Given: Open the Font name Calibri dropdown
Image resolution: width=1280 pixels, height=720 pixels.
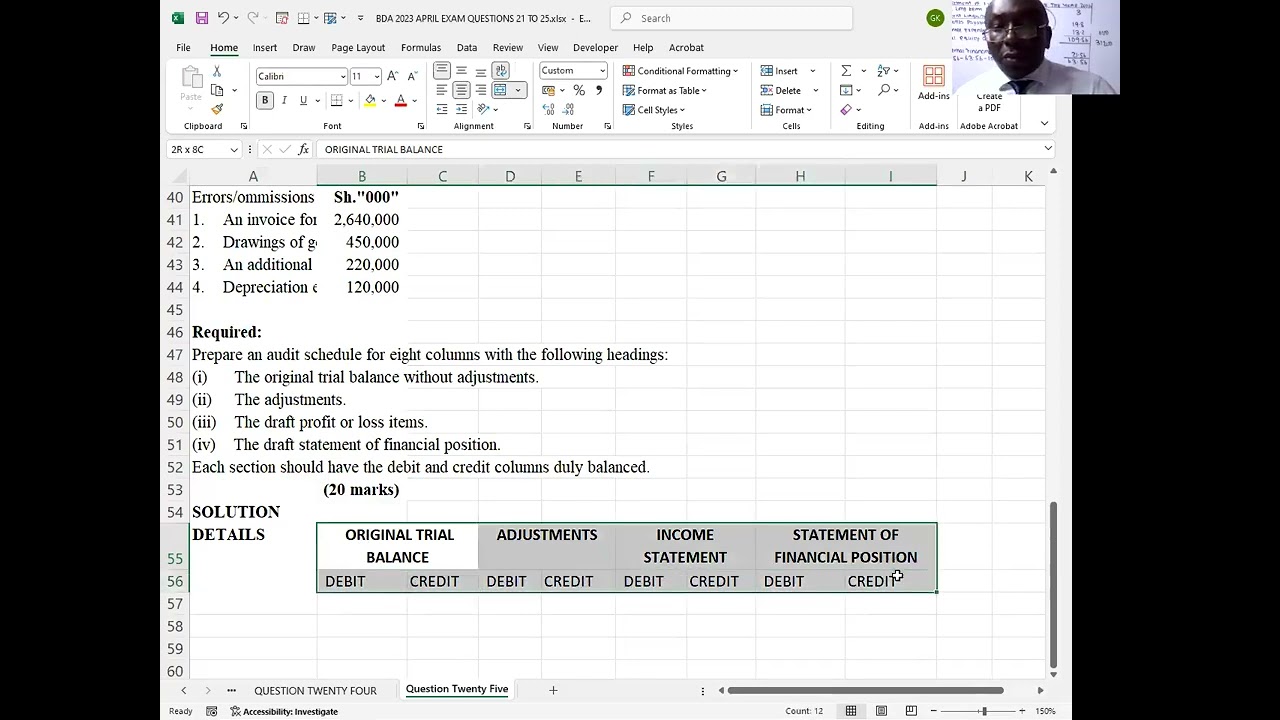Looking at the screenshot, I should 343,76.
